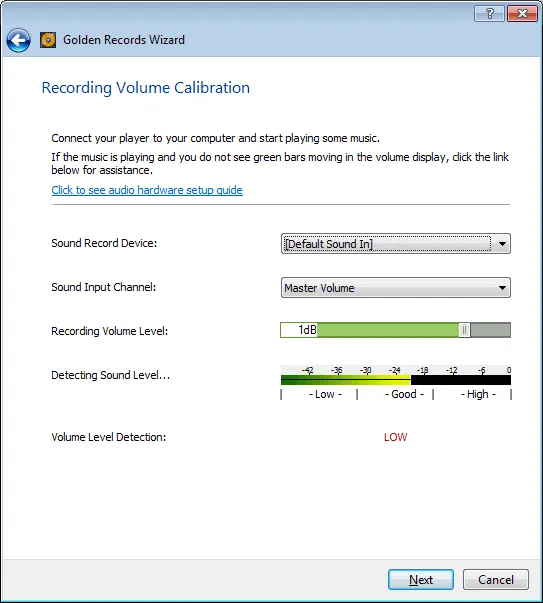Click the Low range label under meter
The width and height of the screenshot is (543, 603).
coord(325,395)
